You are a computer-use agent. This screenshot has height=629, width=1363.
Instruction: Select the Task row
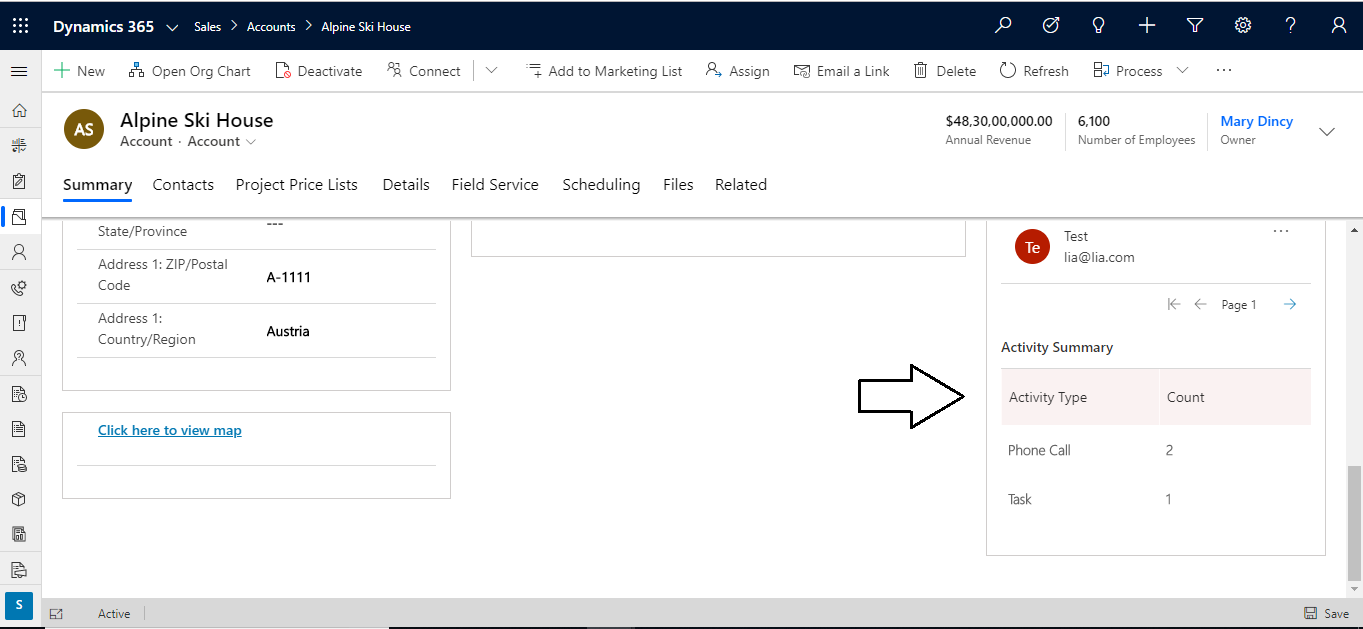[1156, 499]
